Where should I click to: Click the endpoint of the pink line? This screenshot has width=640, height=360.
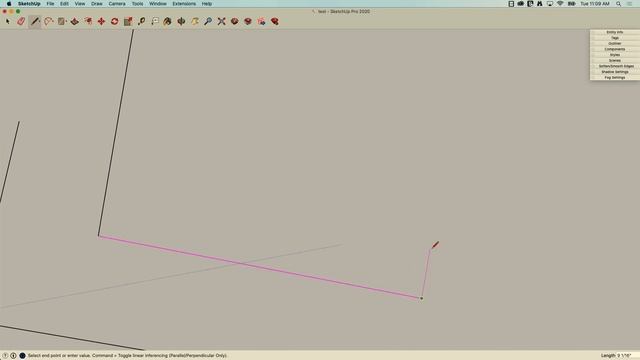[422, 298]
